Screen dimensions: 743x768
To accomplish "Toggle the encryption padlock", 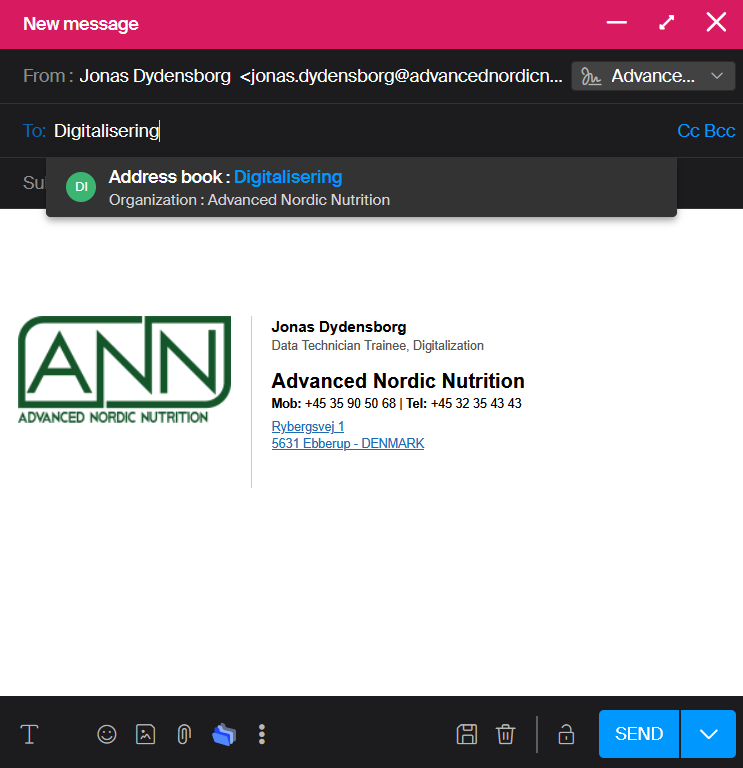I will pyautogui.click(x=566, y=734).
